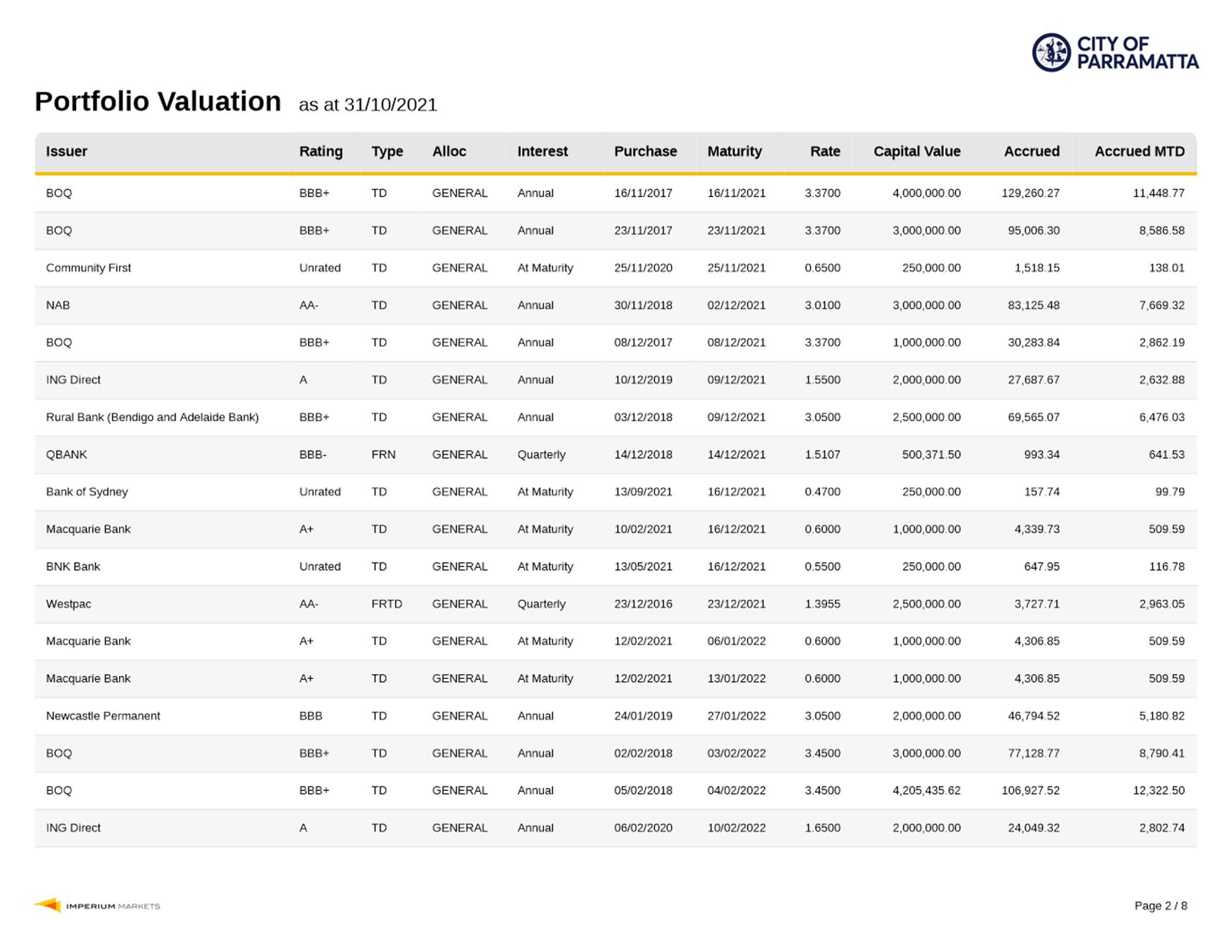Screen dimensions: 1232x952
Task: Click the Newcastle Permanent issuer cell
Action: tap(103, 716)
